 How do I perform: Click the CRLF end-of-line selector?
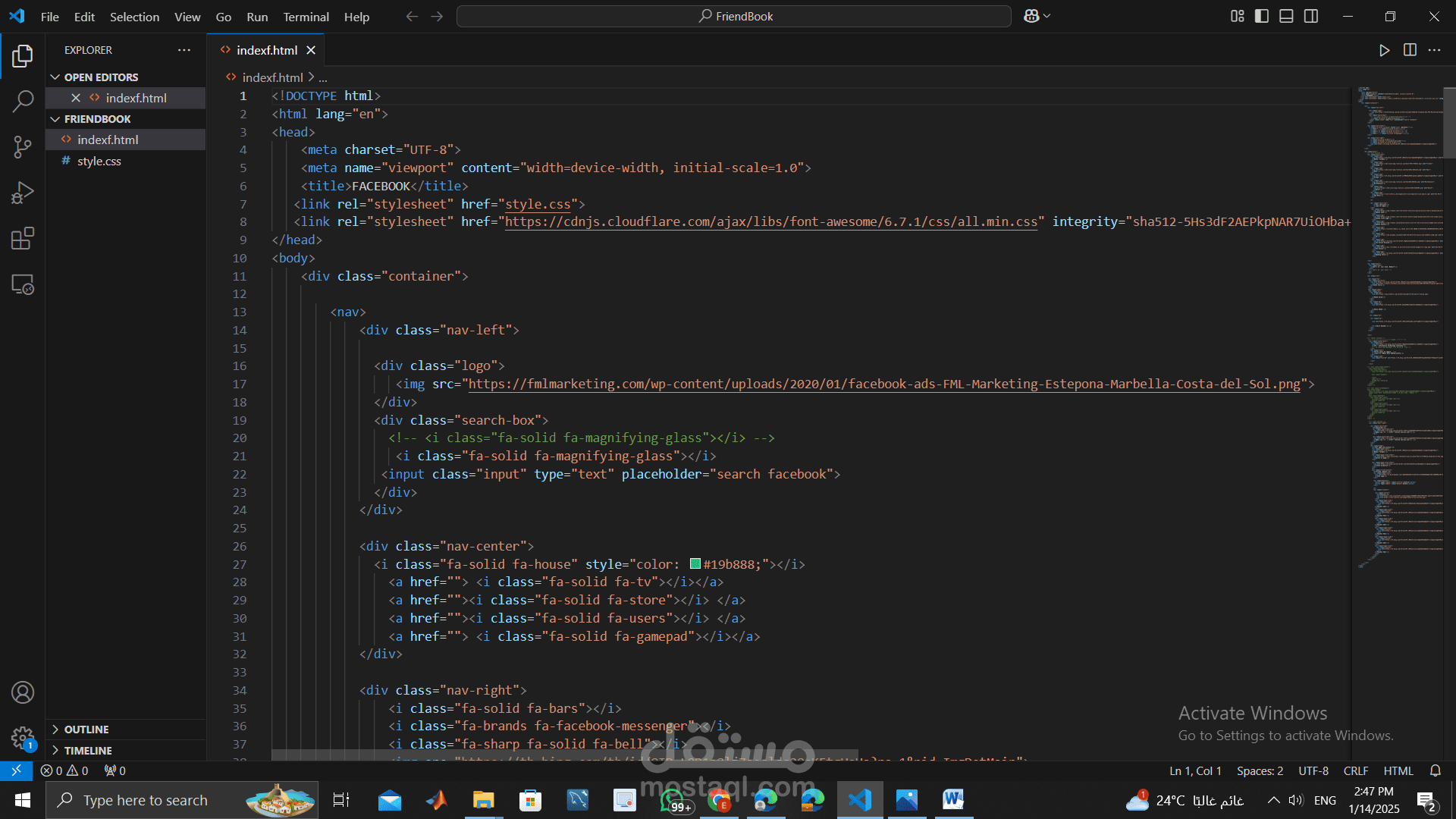(x=1355, y=770)
